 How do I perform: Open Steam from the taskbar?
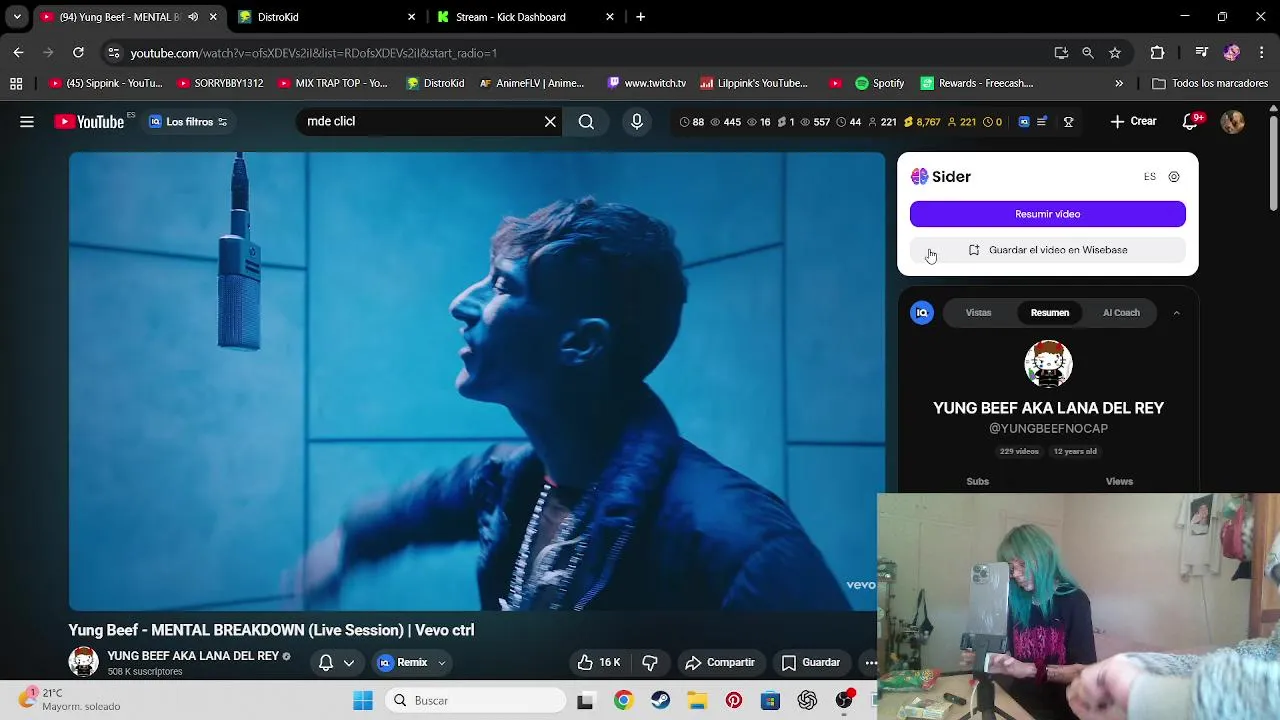coord(660,701)
